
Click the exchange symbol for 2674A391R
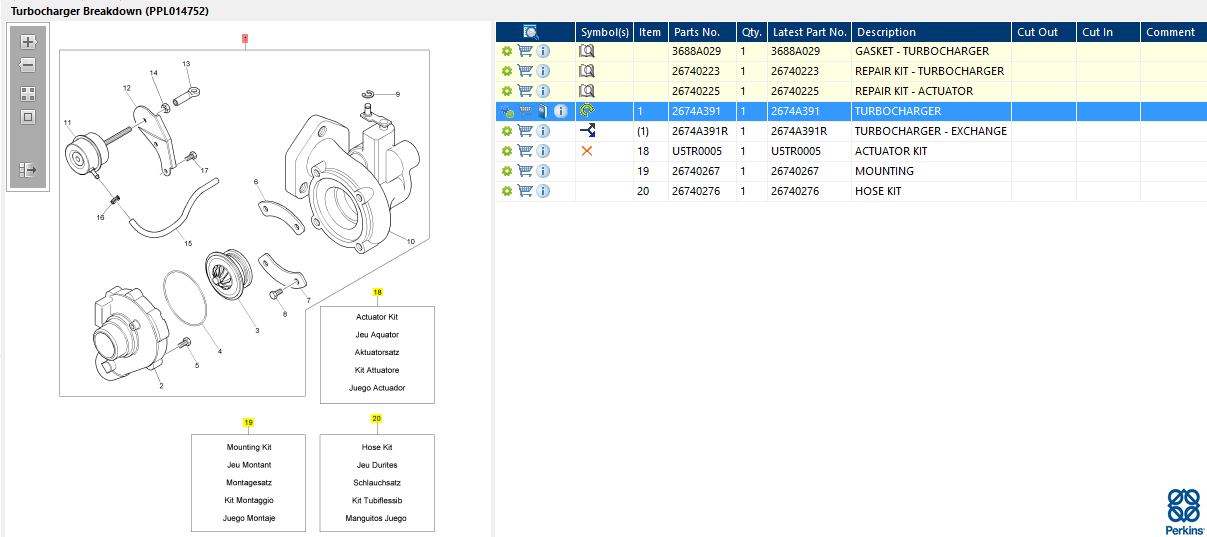pyautogui.click(x=588, y=131)
